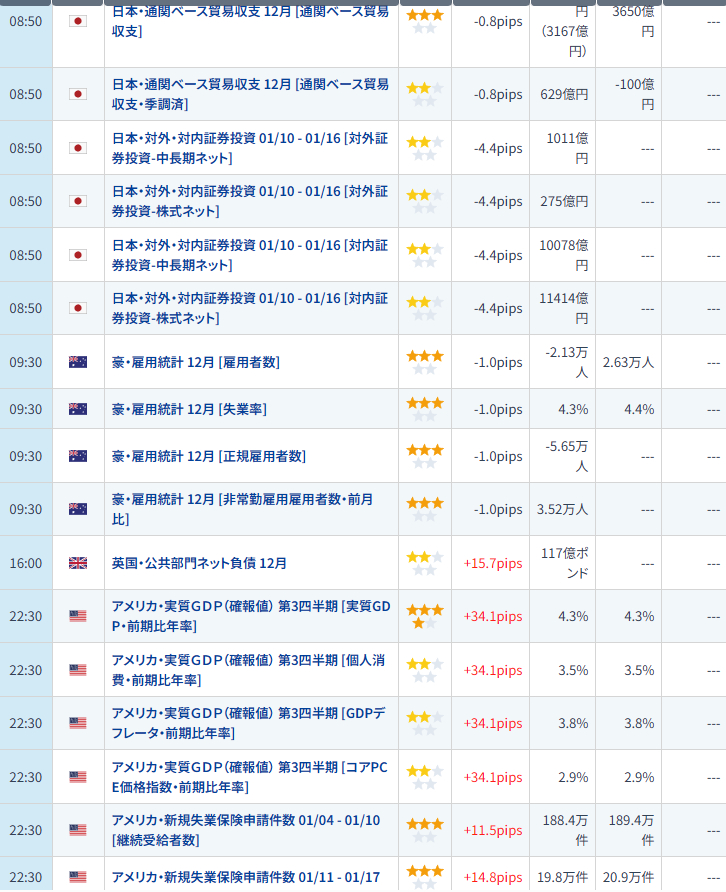Screen dimensions: 726x892
Task: Click the +15.7pips value
Action: tap(492, 563)
